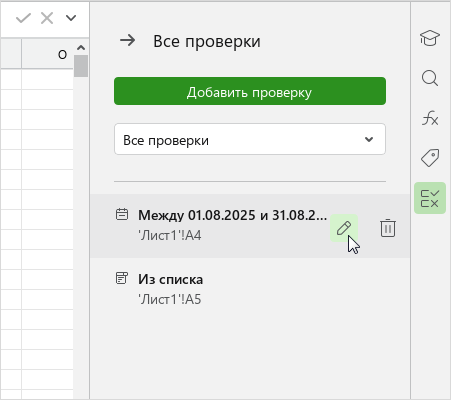
Task: Click the Добавить проверку button
Action: coord(250,91)
